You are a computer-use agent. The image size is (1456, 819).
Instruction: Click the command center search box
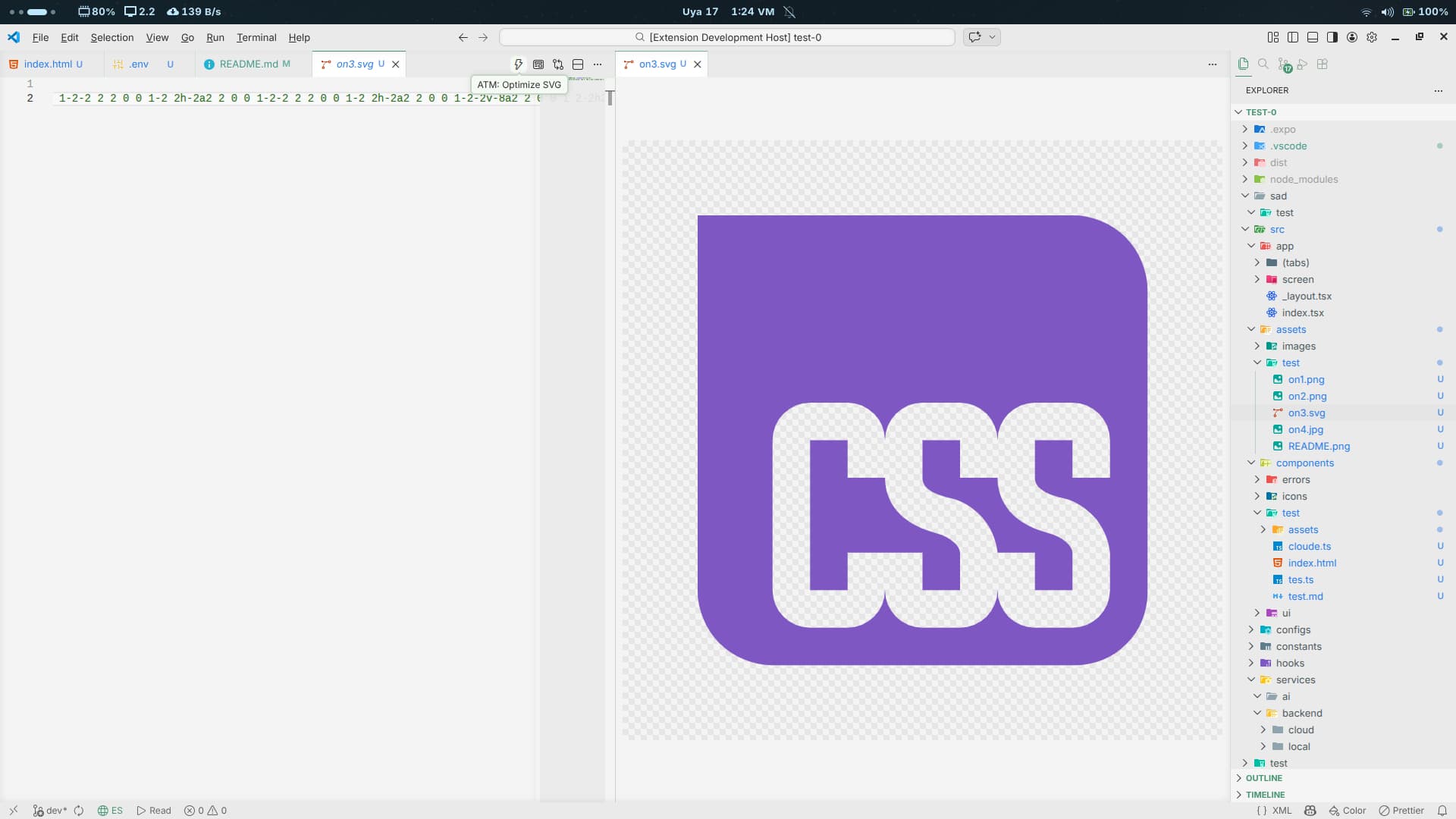(x=727, y=37)
